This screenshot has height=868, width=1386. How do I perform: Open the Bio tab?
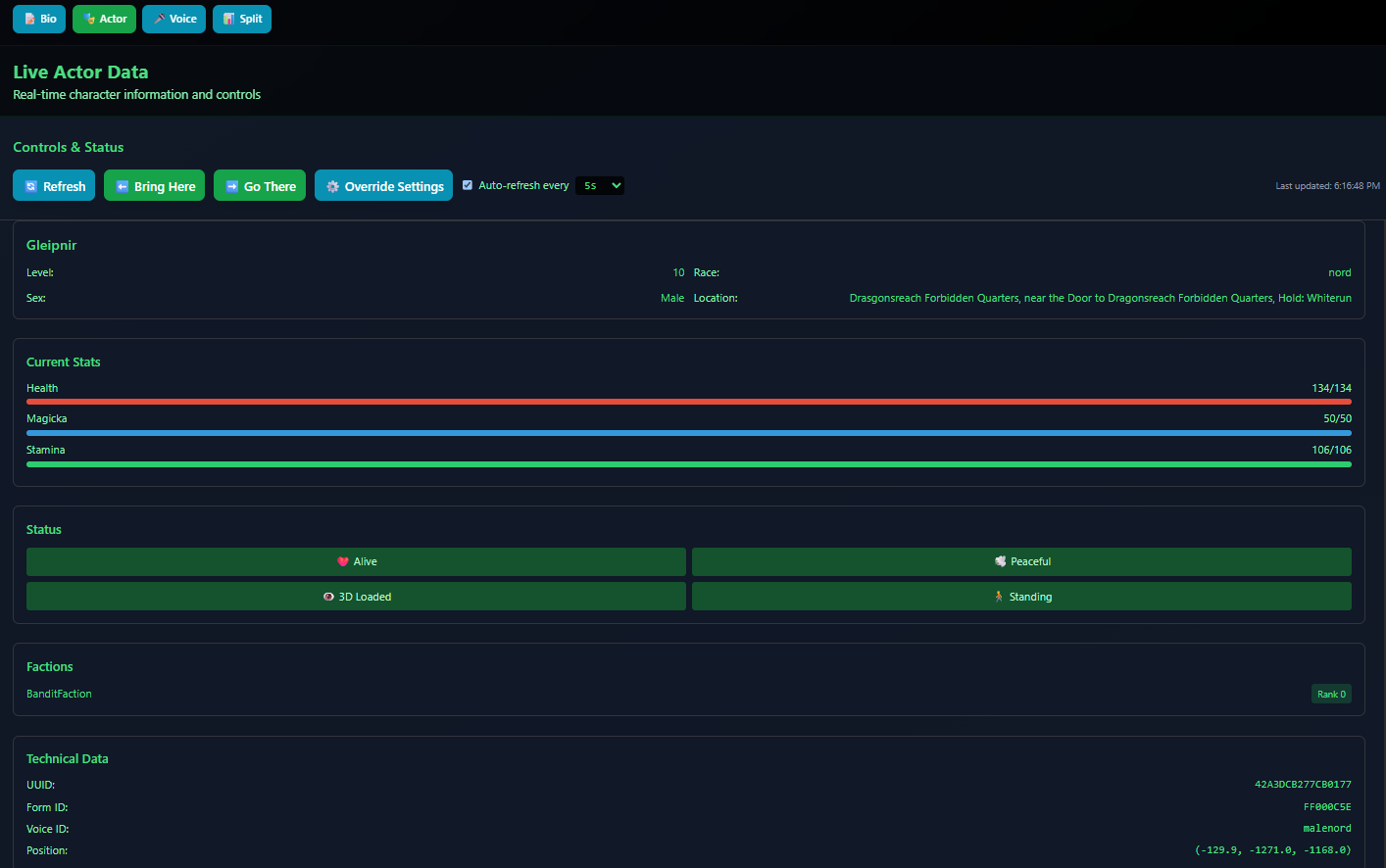(x=39, y=19)
